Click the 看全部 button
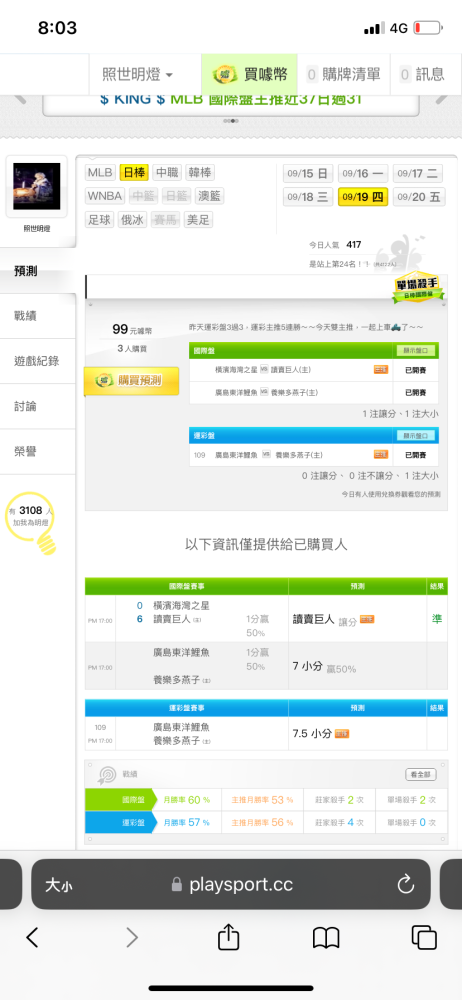The height and width of the screenshot is (1000, 462). point(421,775)
